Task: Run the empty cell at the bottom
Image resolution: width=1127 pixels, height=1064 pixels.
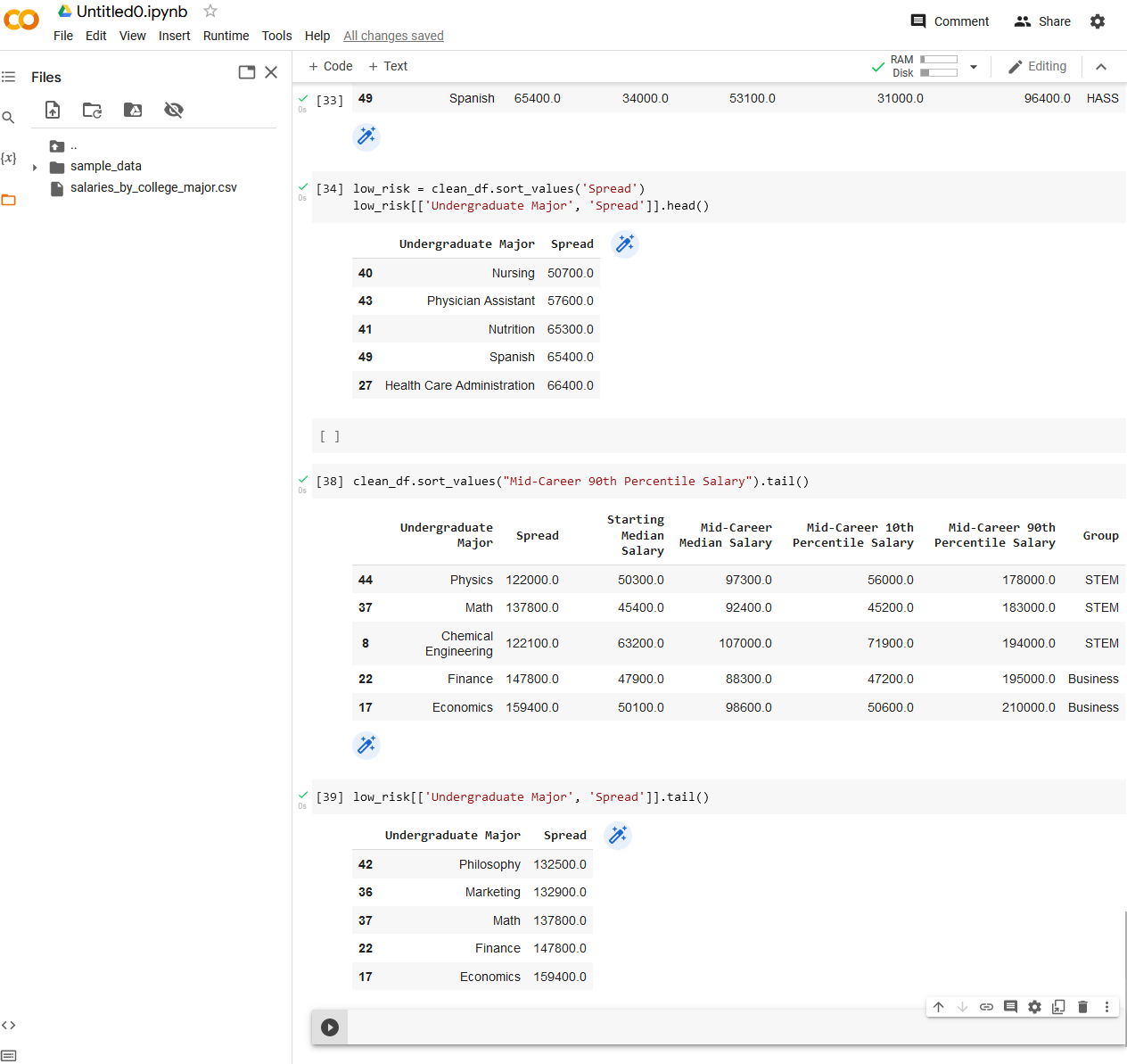Action: coord(330,1027)
